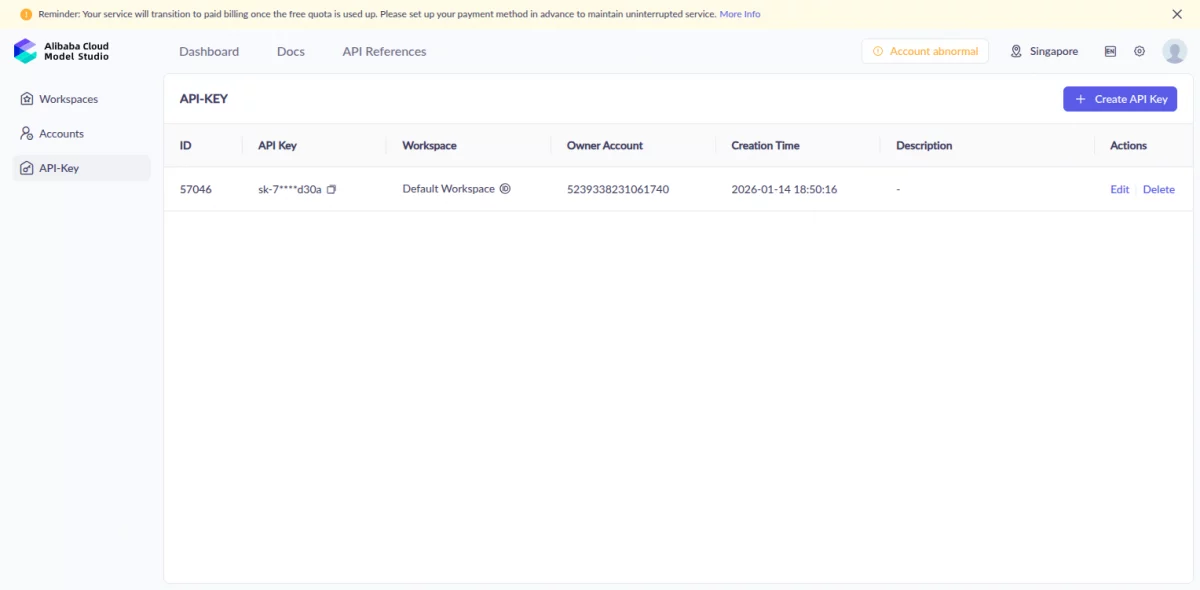This screenshot has height=590, width=1200.
Task: Open the Singapore region selector
Action: (x=1044, y=51)
